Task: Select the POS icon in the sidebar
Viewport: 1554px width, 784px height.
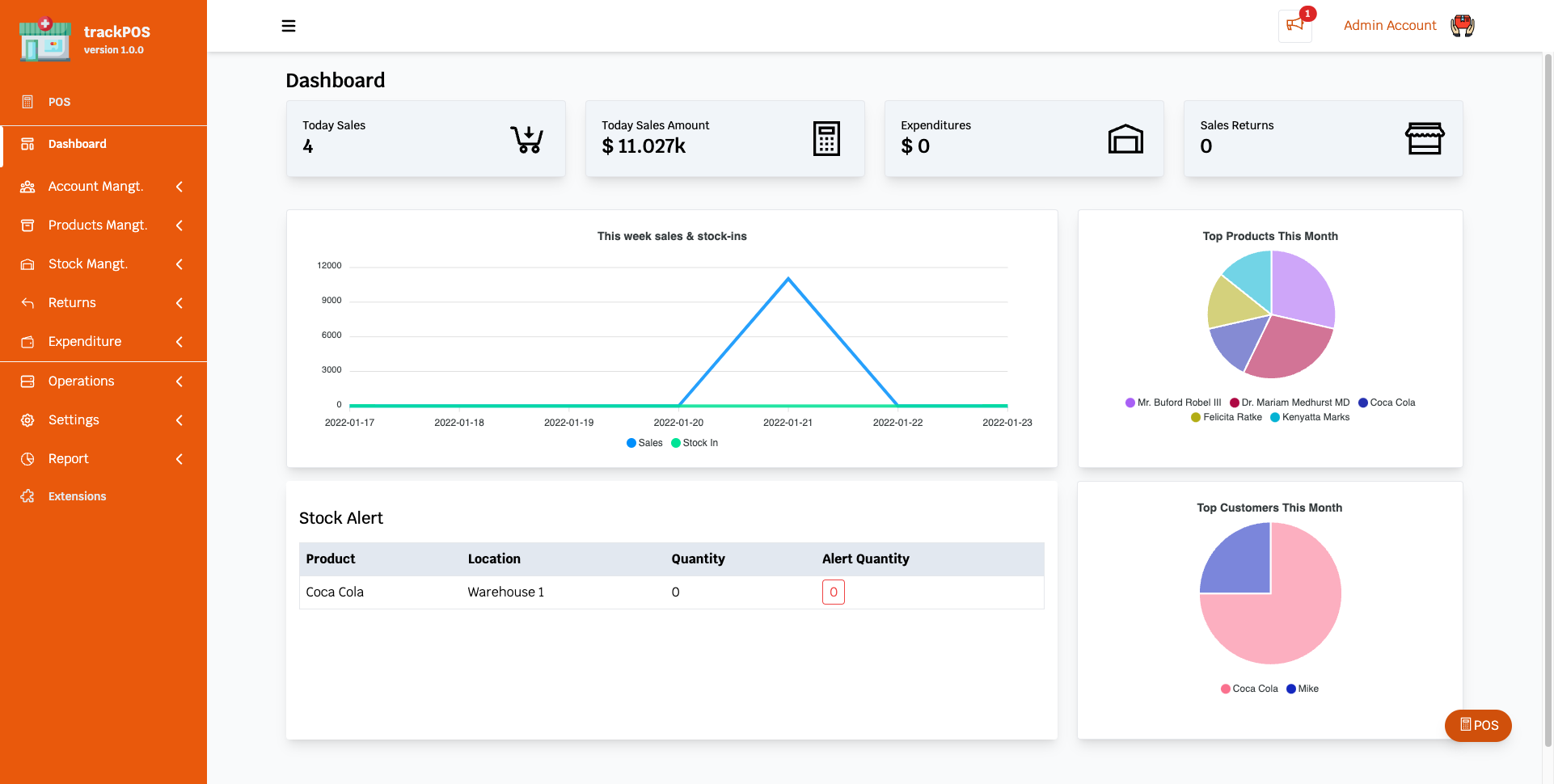Action: [x=27, y=102]
